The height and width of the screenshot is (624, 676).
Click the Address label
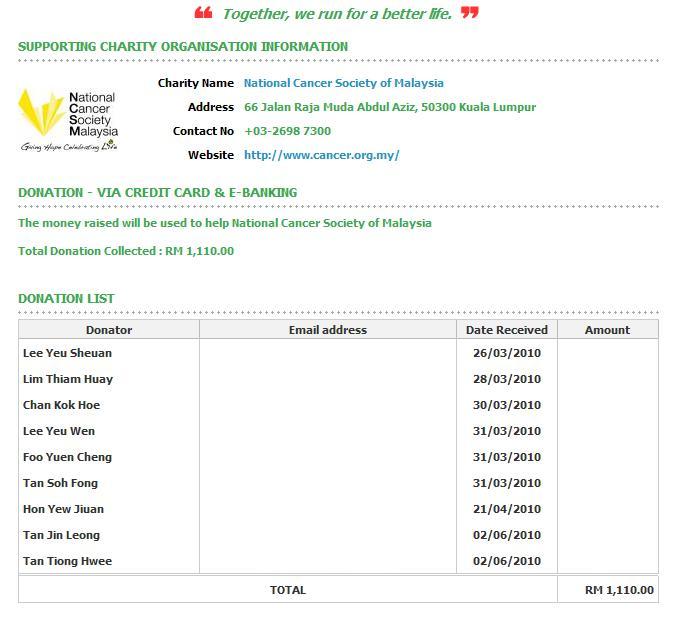211,107
